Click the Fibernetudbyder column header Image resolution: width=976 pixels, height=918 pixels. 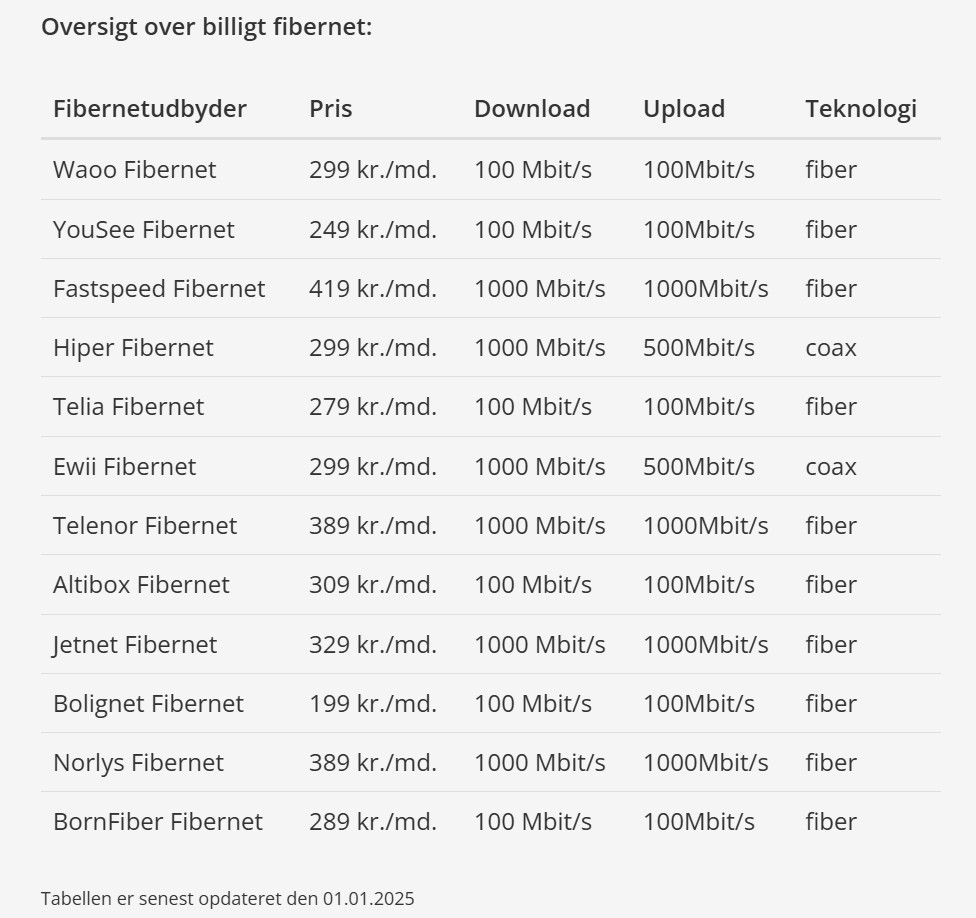click(150, 109)
